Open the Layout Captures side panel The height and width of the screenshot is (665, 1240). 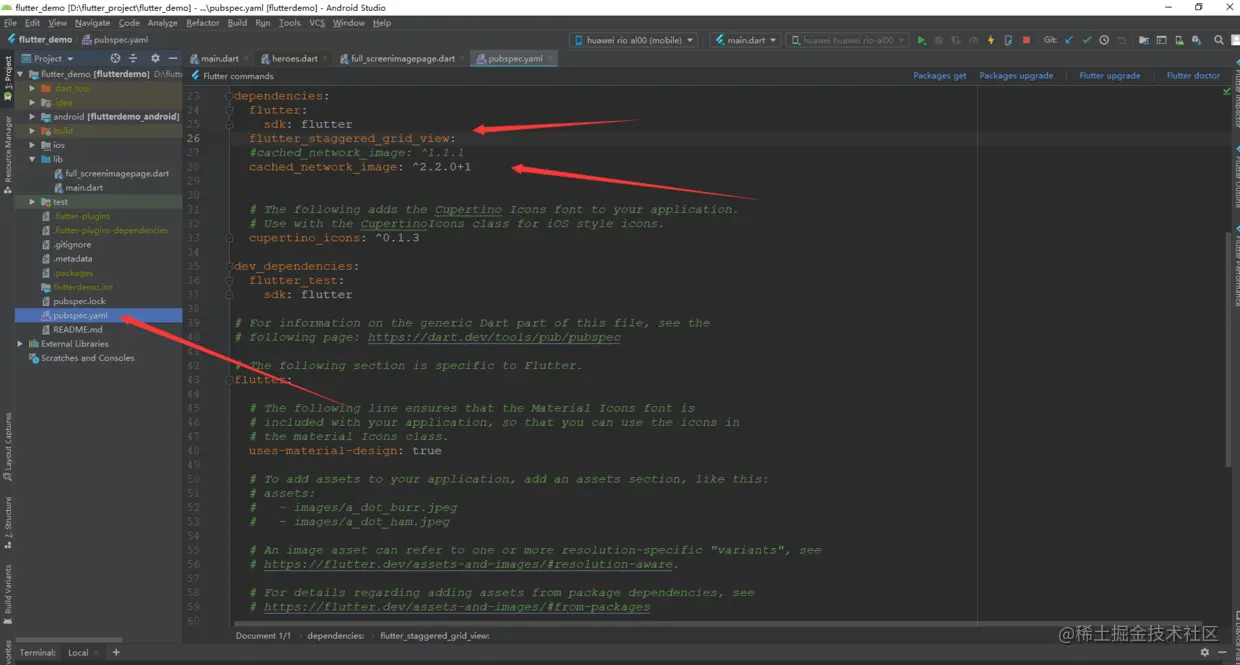tap(8, 446)
